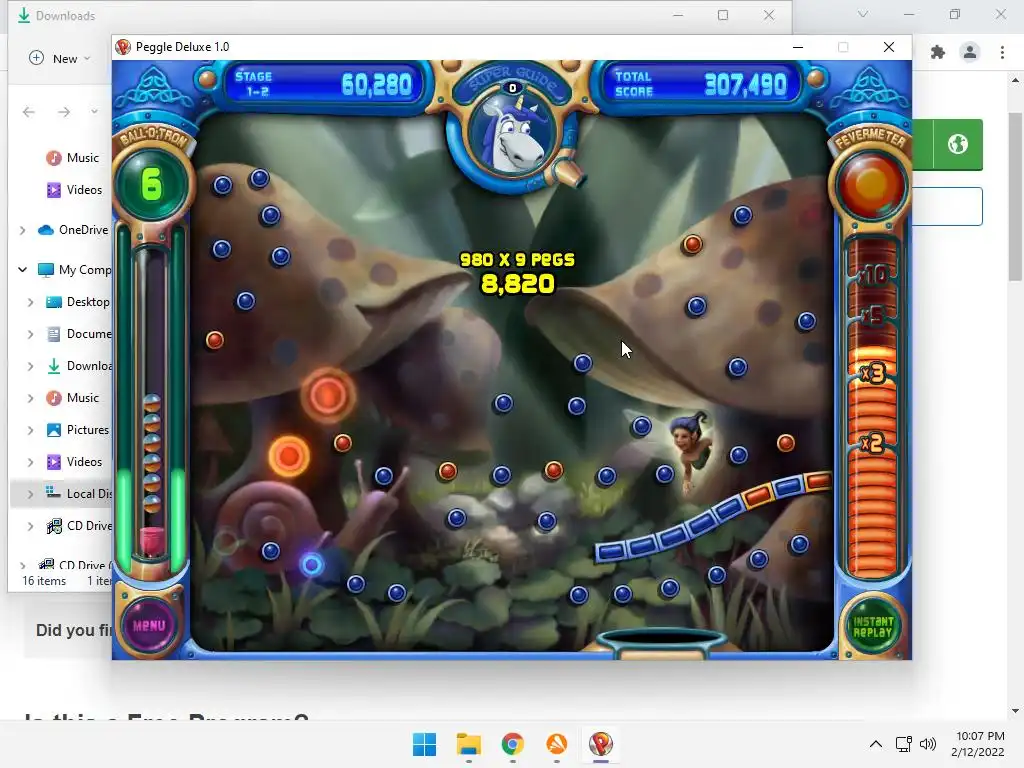Select Music in quick access list
This screenshot has width=1024, height=768.
coord(82,158)
